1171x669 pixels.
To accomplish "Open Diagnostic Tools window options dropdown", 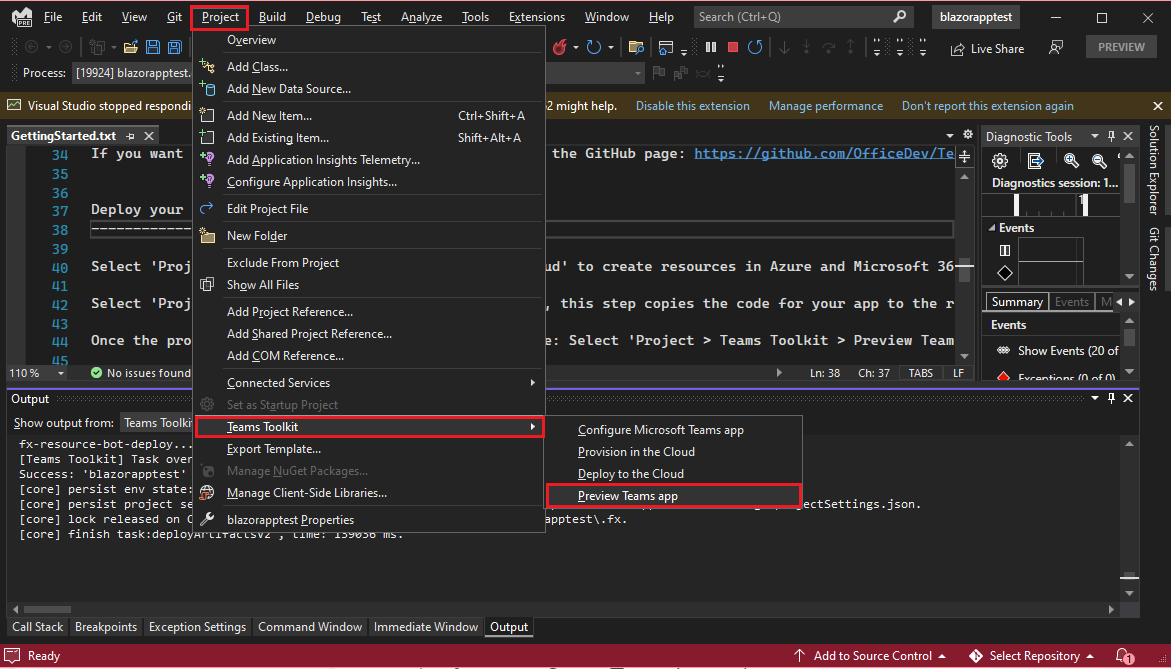I will [1095, 136].
